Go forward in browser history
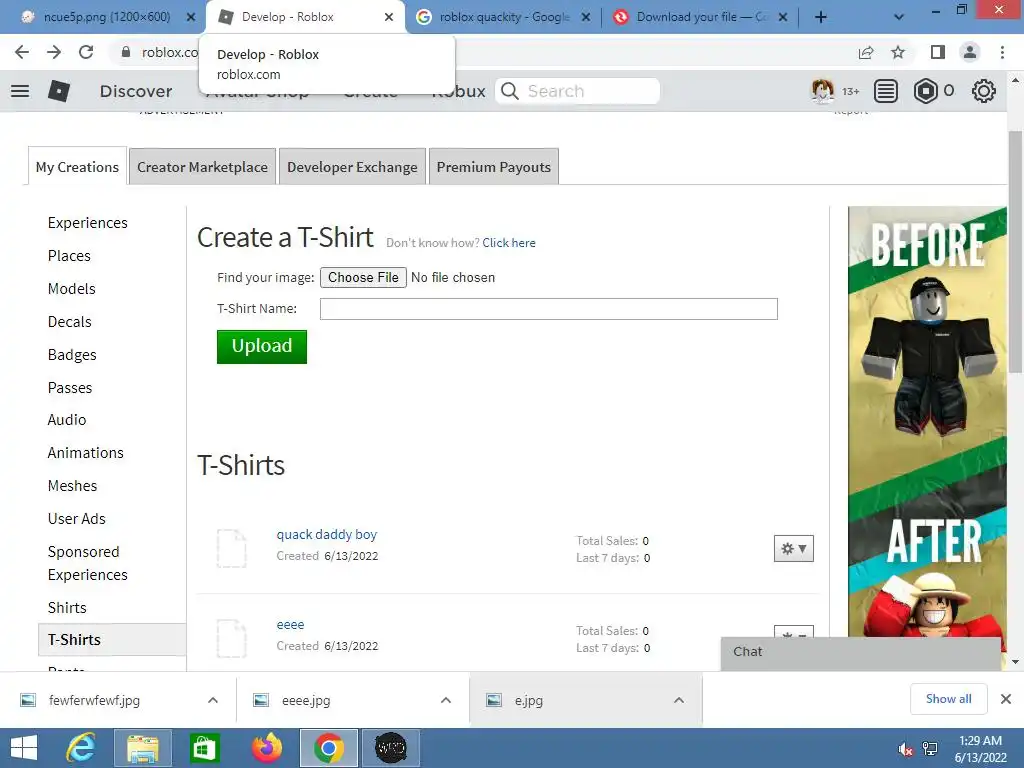 [54, 52]
